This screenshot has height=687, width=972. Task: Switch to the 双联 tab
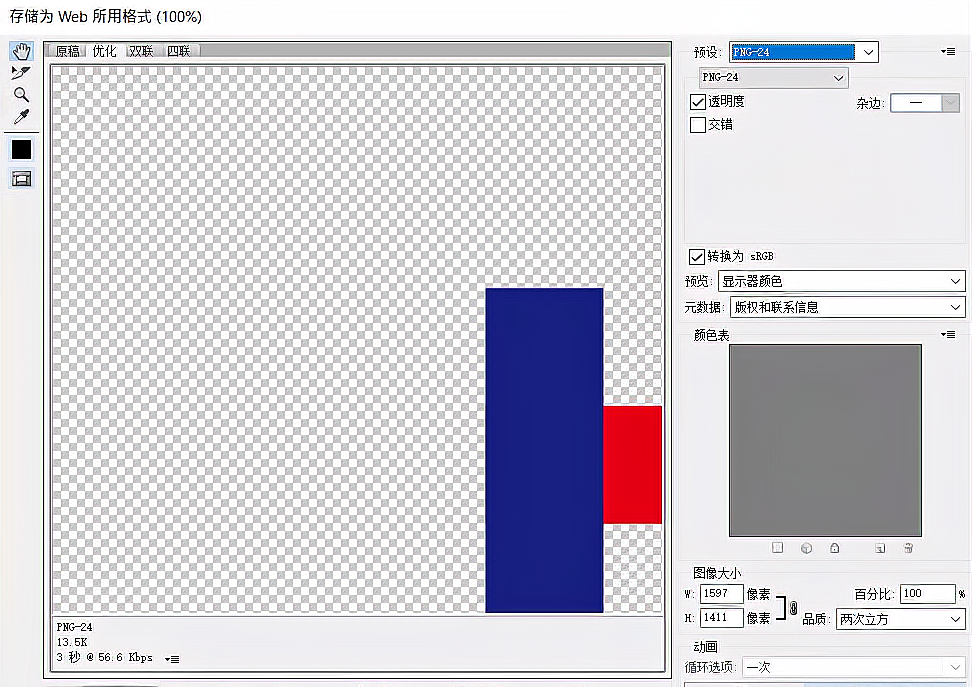[141, 51]
